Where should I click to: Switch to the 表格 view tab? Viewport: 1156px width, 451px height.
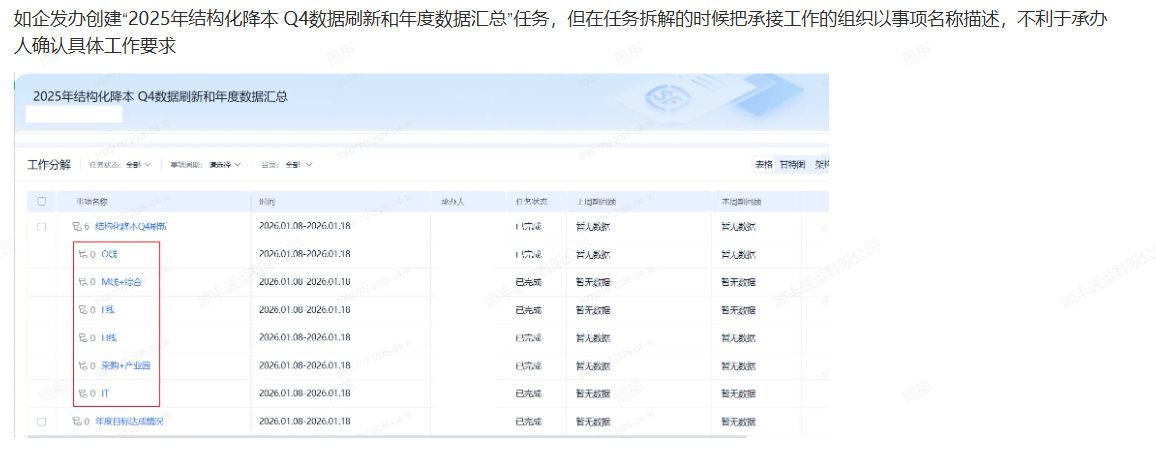coord(764,164)
